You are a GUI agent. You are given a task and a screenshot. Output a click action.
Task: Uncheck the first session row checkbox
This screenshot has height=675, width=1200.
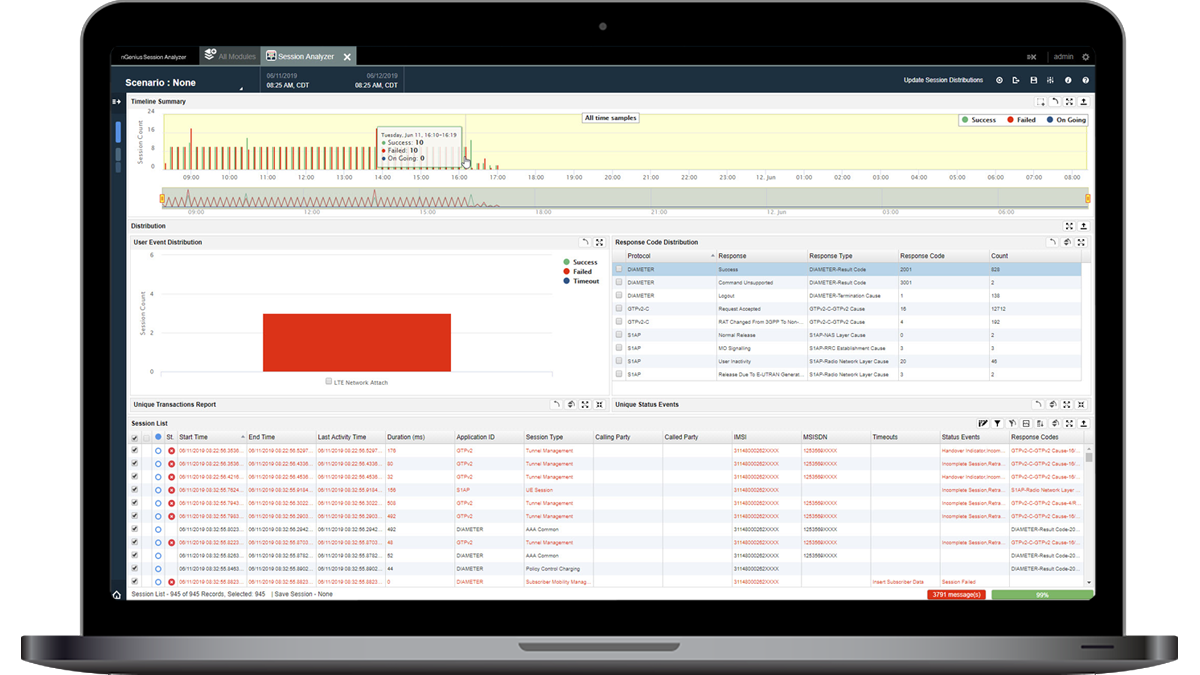[x=134, y=450]
